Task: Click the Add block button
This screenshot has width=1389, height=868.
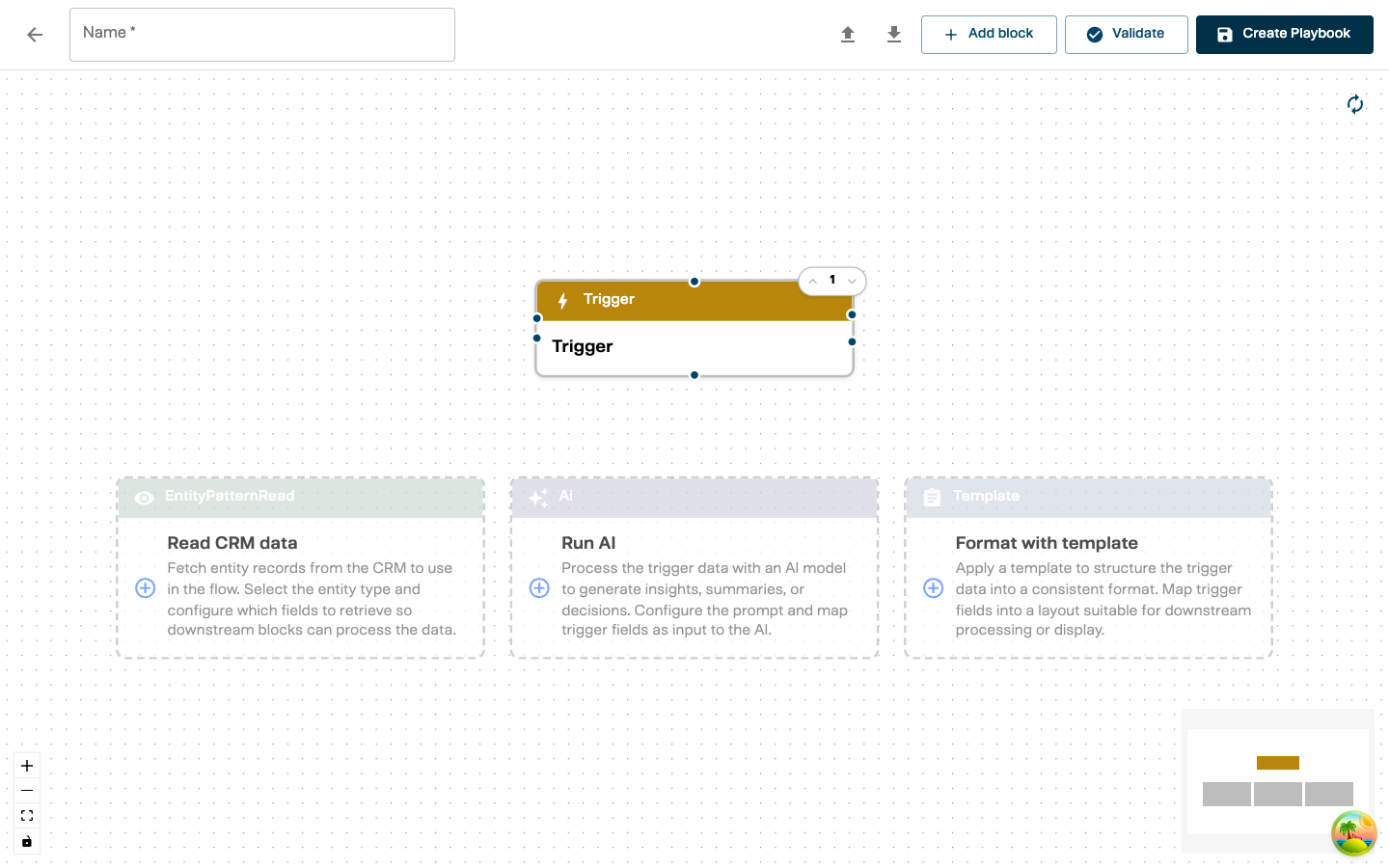Action: pyautogui.click(x=989, y=35)
